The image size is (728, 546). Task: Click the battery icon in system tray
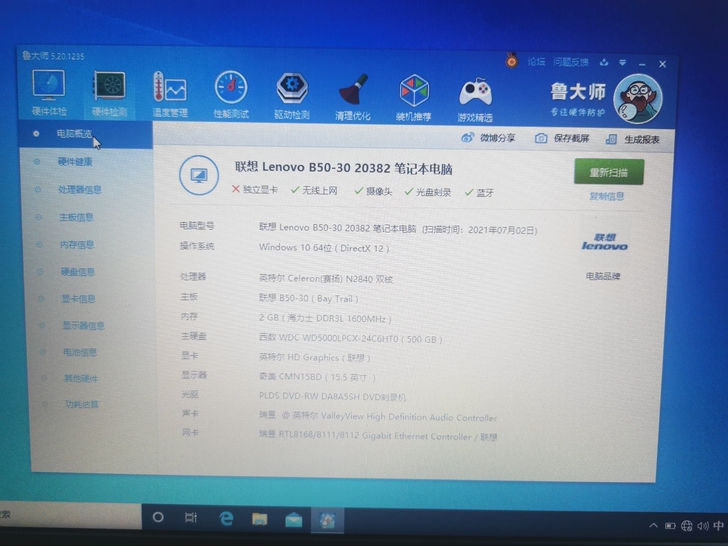click(x=670, y=526)
